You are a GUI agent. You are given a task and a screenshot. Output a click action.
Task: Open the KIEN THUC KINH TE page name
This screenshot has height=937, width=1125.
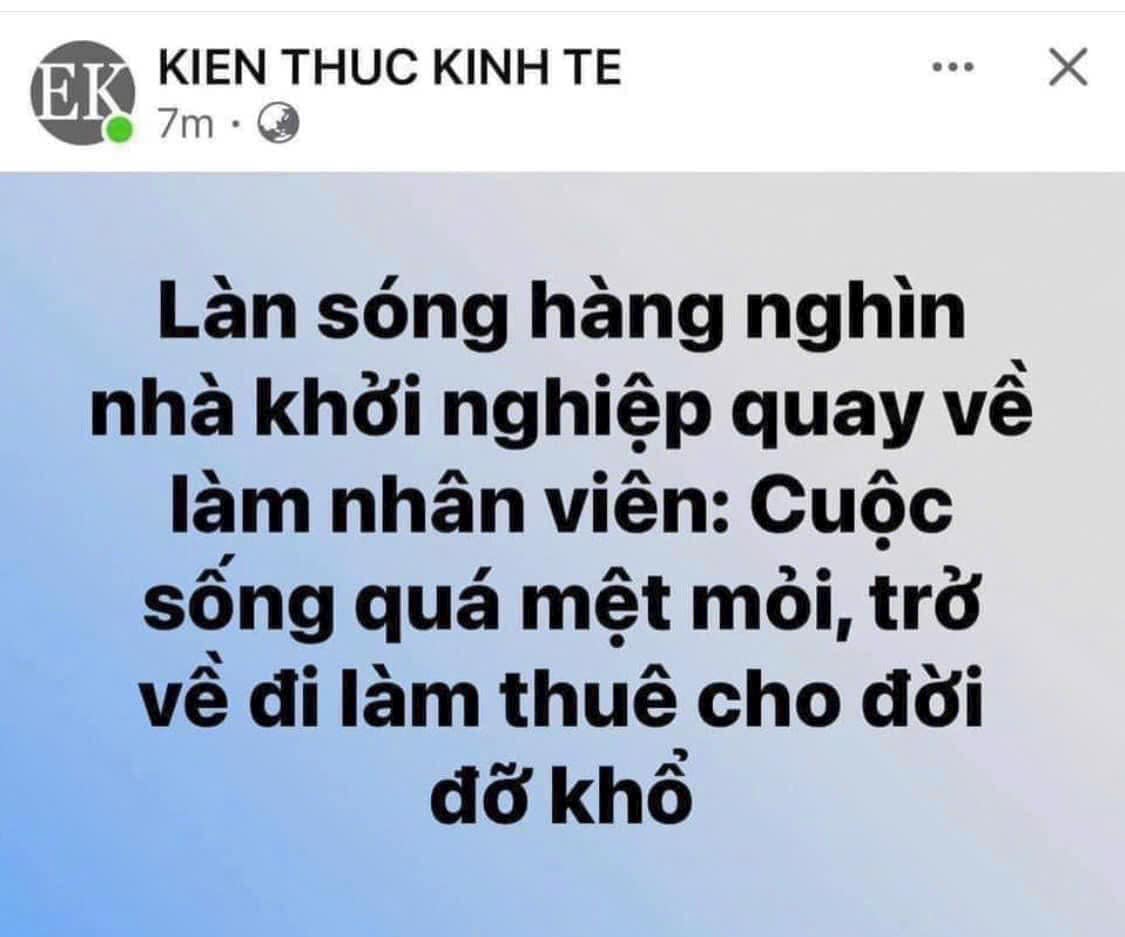click(x=390, y=66)
